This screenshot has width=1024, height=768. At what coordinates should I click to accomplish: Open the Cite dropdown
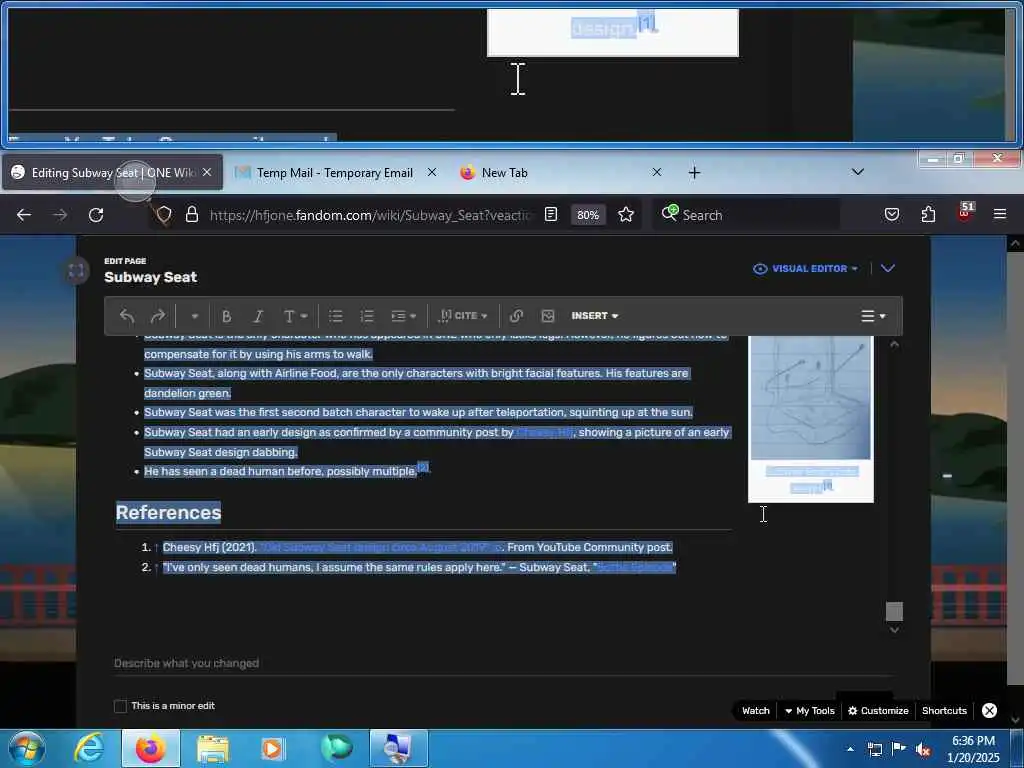click(463, 316)
